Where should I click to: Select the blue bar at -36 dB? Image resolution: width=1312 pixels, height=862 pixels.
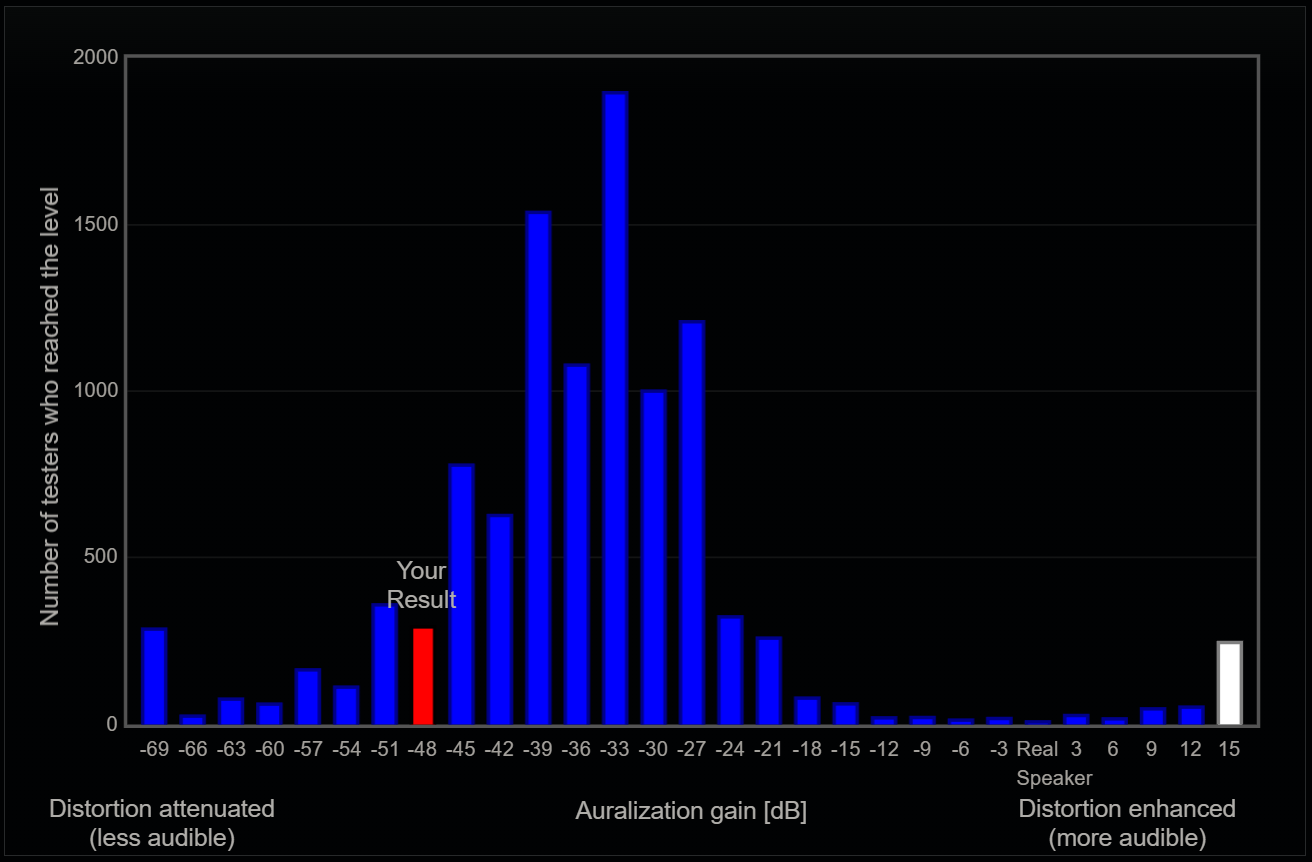[x=577, y=544]
